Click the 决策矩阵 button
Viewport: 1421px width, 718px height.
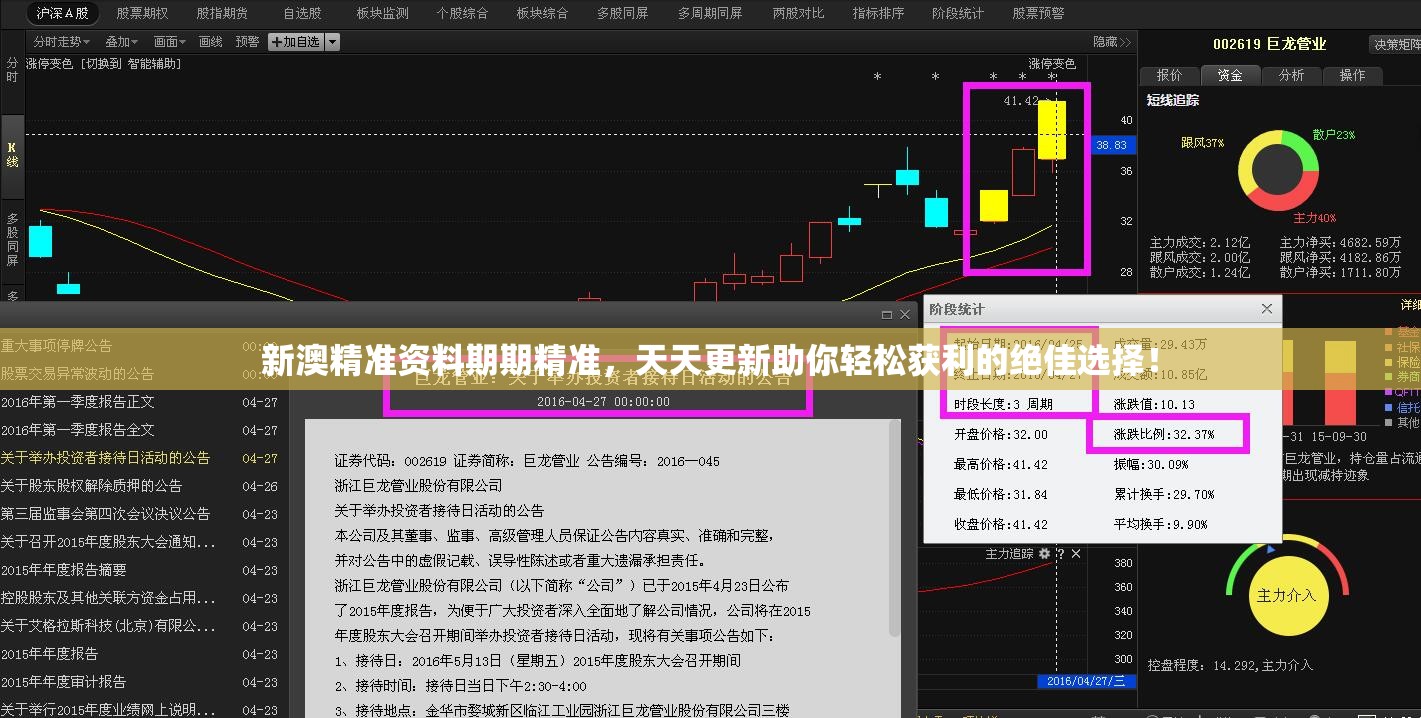click(x=1397, y=44)
